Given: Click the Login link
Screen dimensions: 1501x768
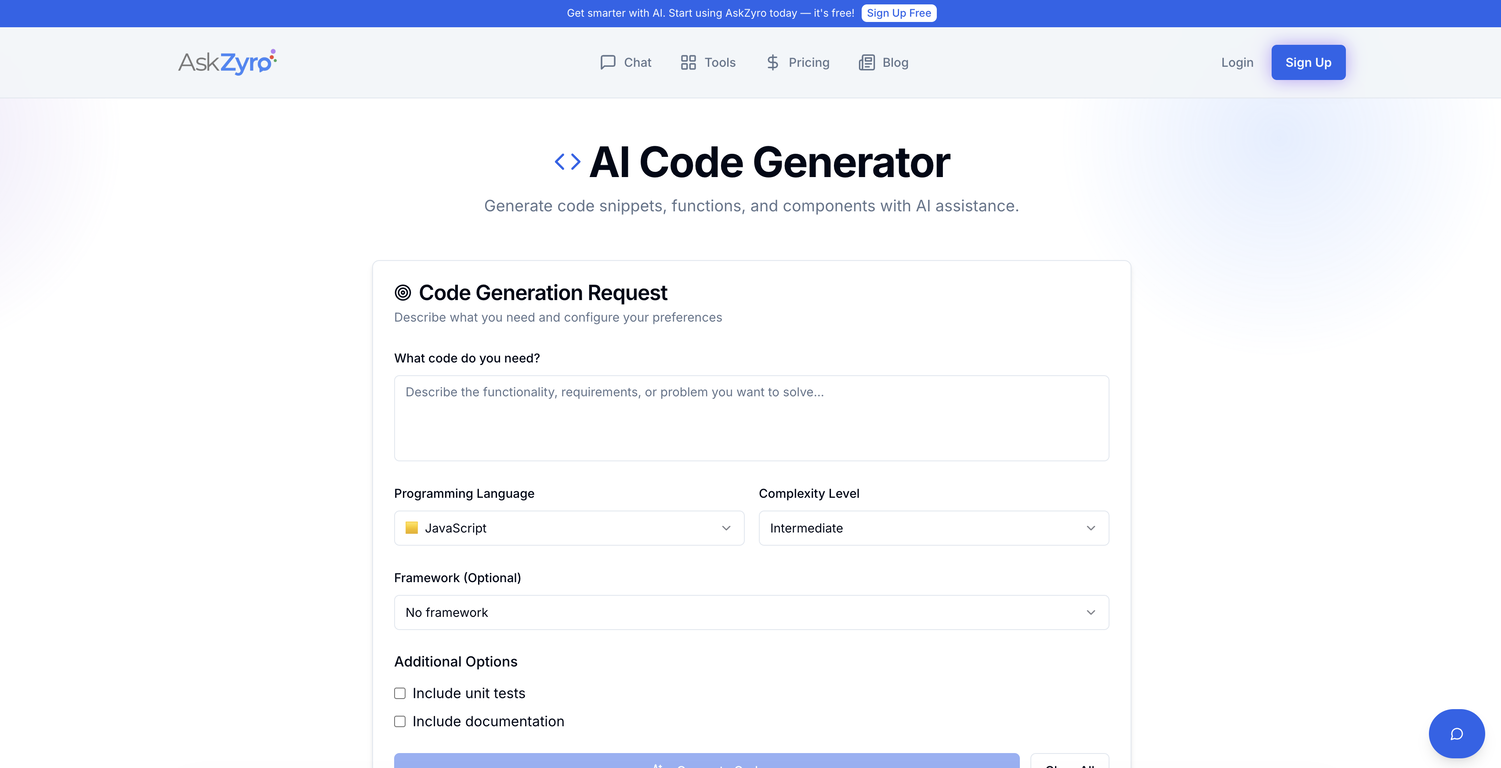Looking at the screenshot, I should point(1237,62).
